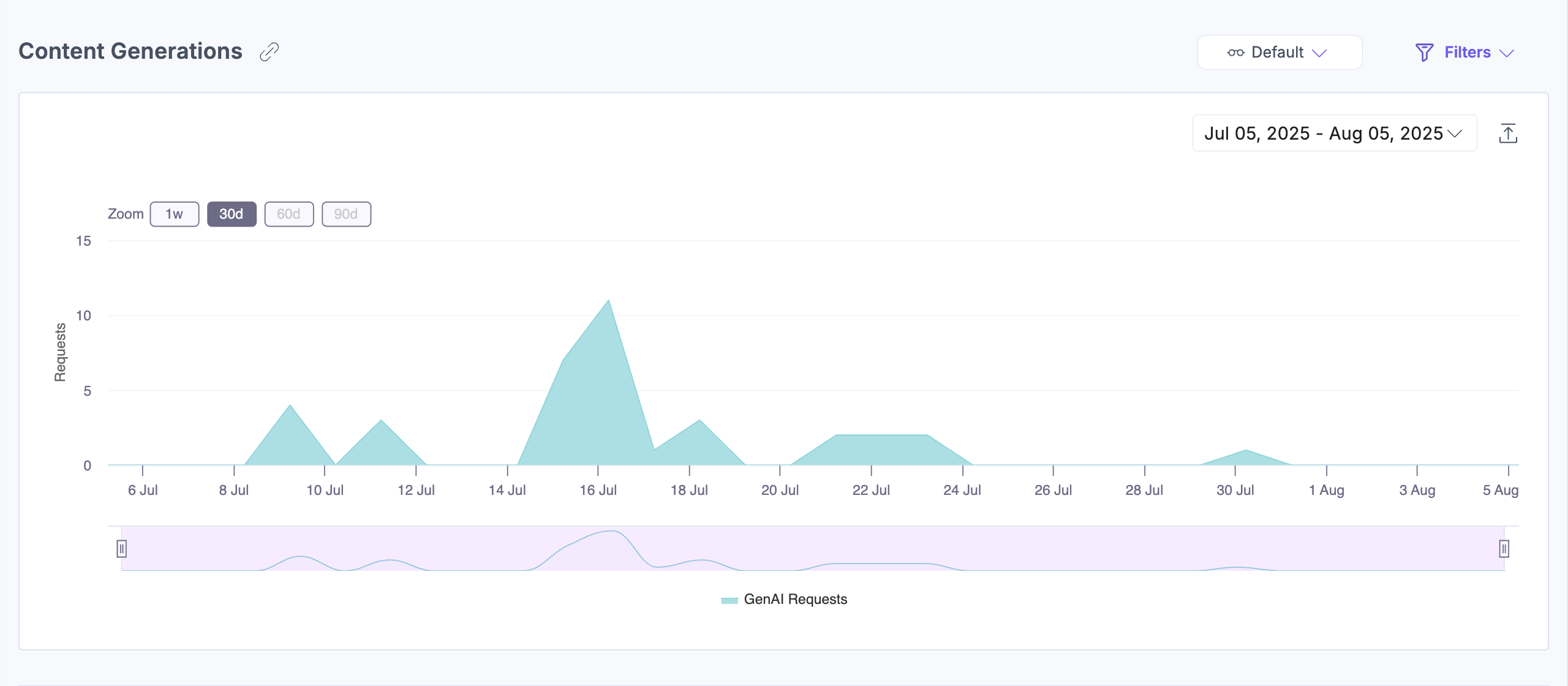Click the Filters link text

click(1467, 53)
